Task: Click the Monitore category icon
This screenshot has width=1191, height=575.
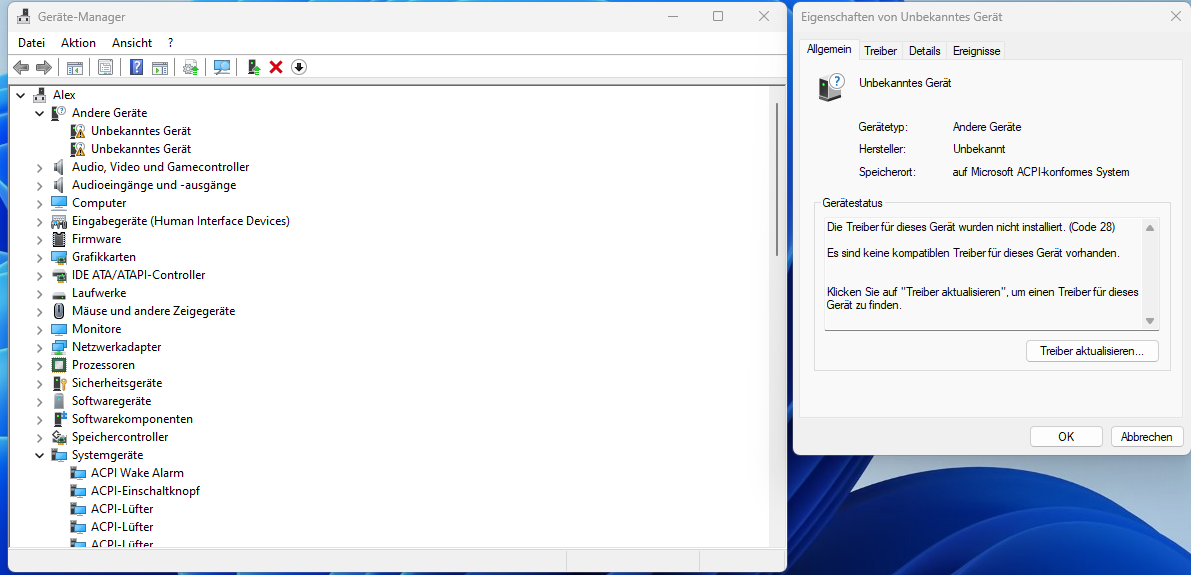Action: 59,329
